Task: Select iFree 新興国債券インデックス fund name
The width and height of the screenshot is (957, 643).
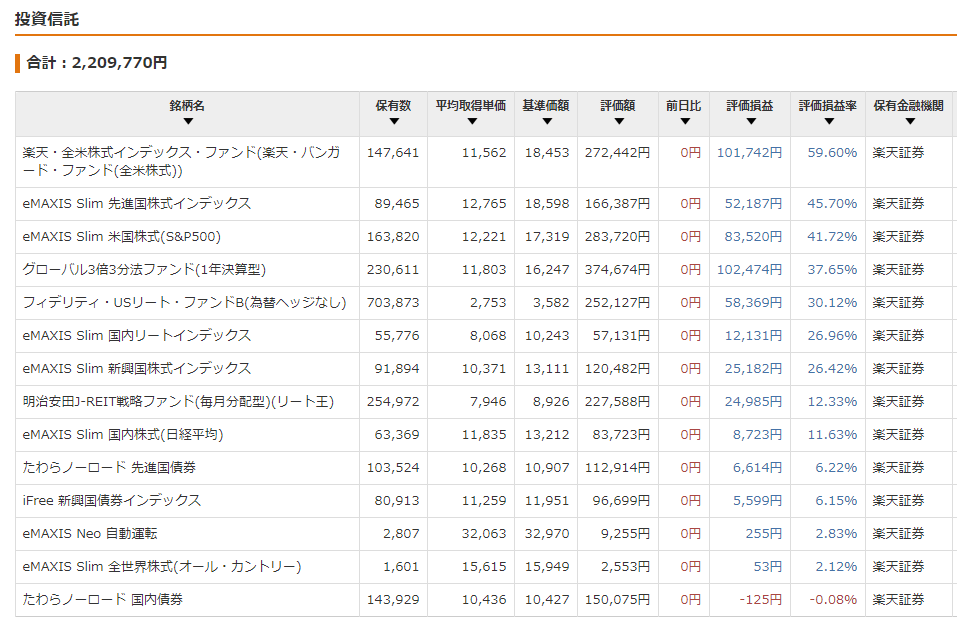Action: [x=112, y=500]
